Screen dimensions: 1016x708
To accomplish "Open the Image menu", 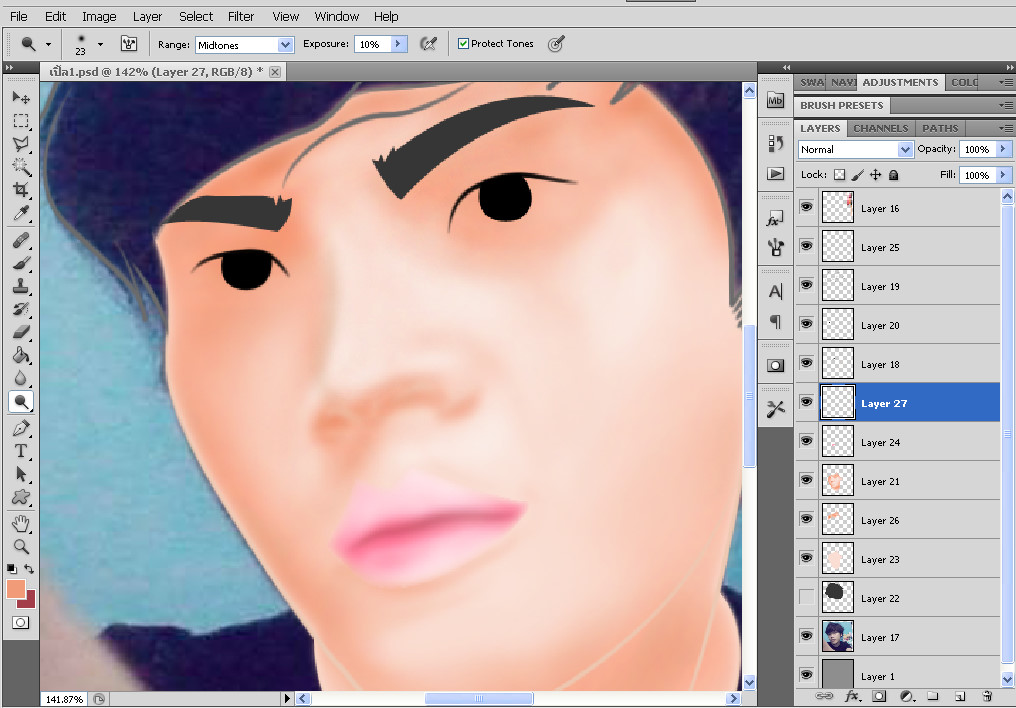I will [x=99, y=16].
